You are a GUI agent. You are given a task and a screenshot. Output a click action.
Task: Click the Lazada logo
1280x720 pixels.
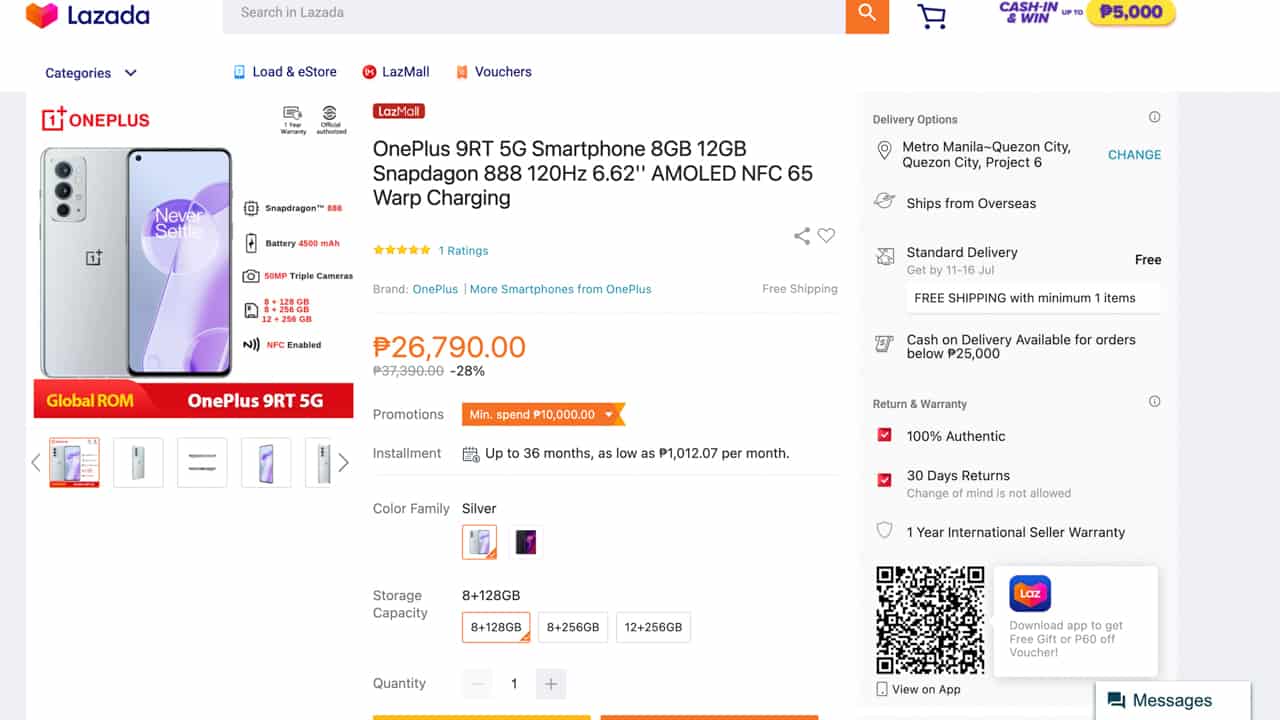tap(88, 15)
